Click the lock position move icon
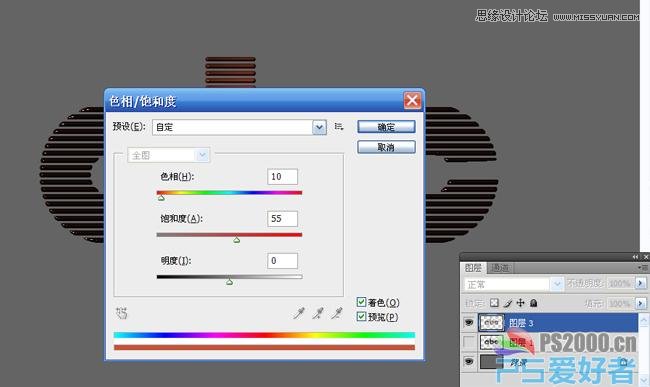 pyautogui.click(x=520, y=303)
